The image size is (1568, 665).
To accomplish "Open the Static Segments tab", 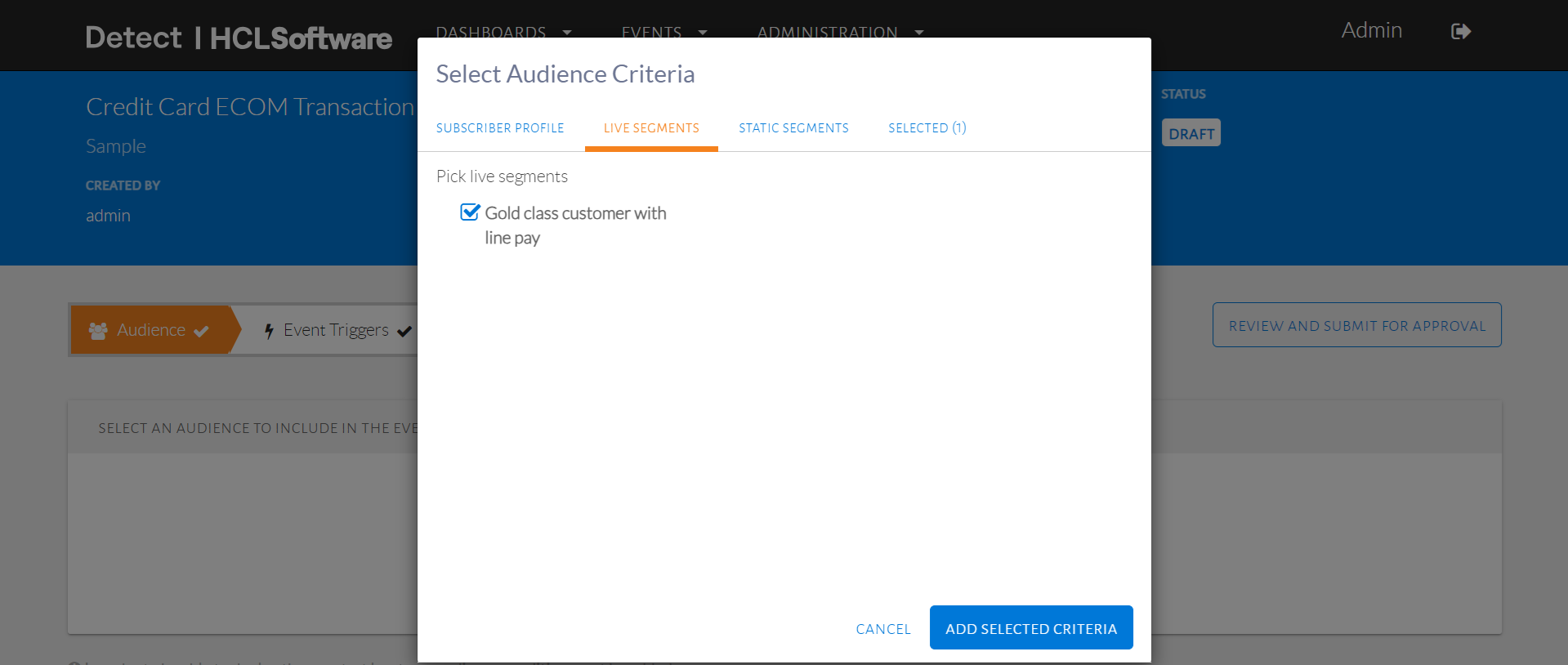I will (x=793, y=128).
